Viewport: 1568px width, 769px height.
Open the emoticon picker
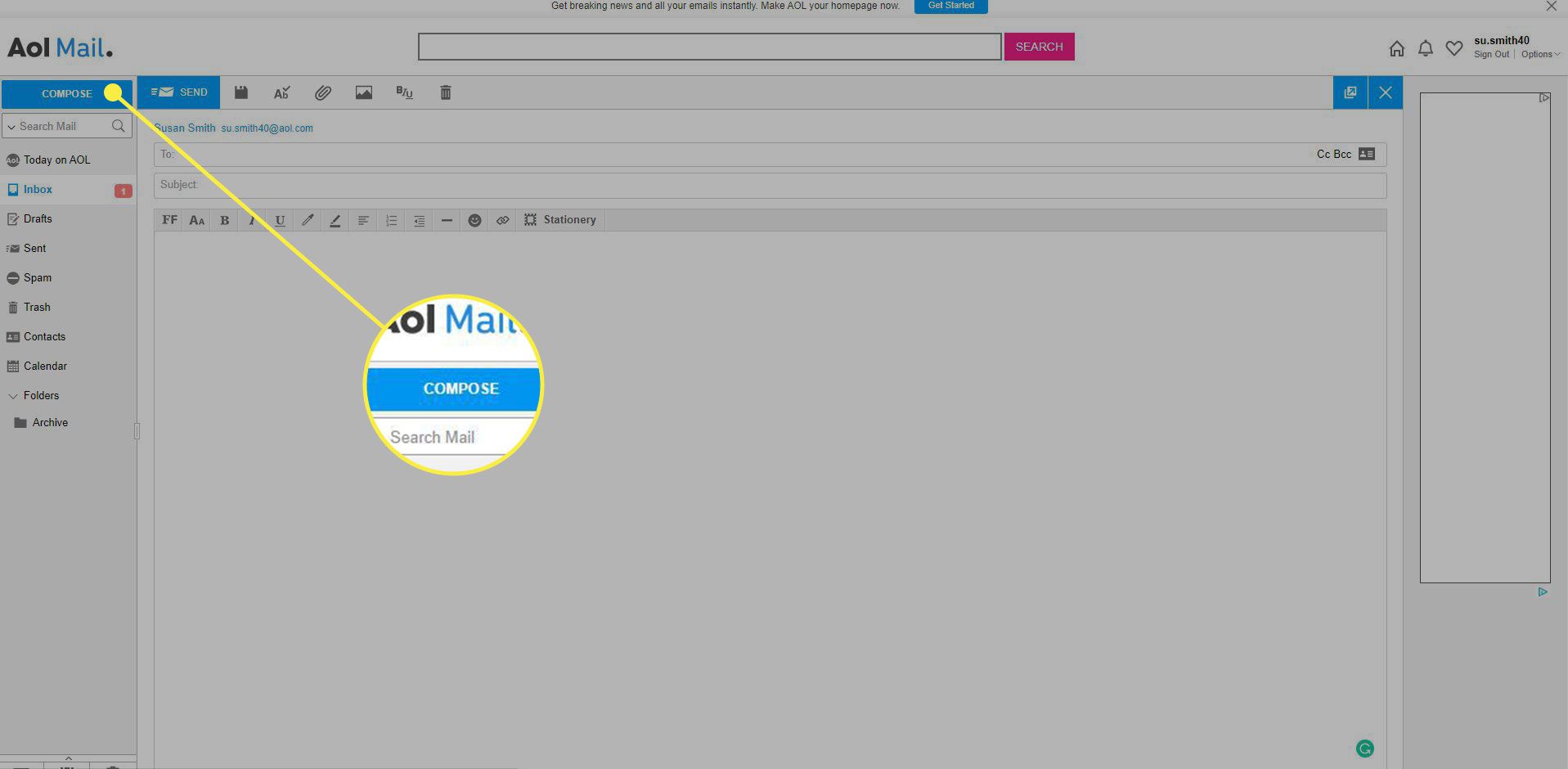click(x=474, y=220)
